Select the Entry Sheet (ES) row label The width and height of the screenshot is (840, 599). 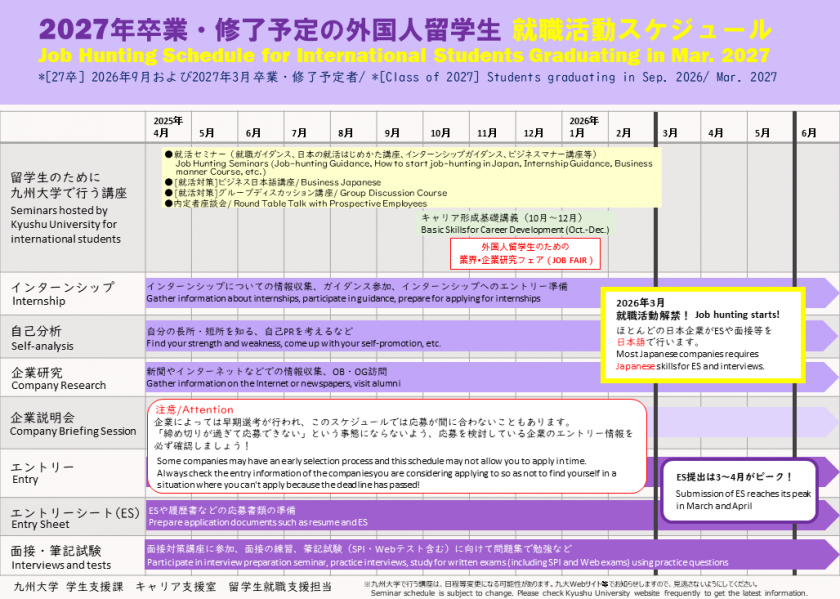point(76,518)
